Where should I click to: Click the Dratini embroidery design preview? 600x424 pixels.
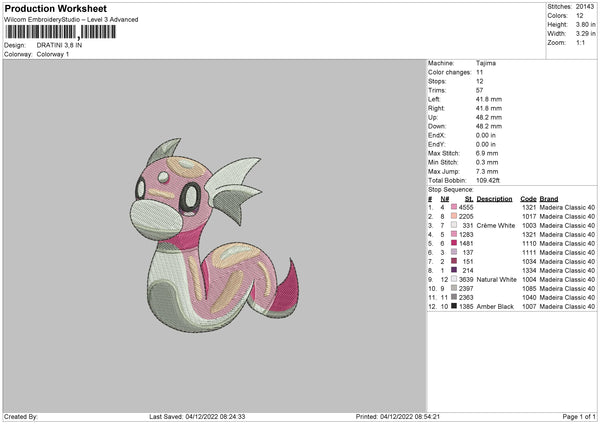pos(215,235)
